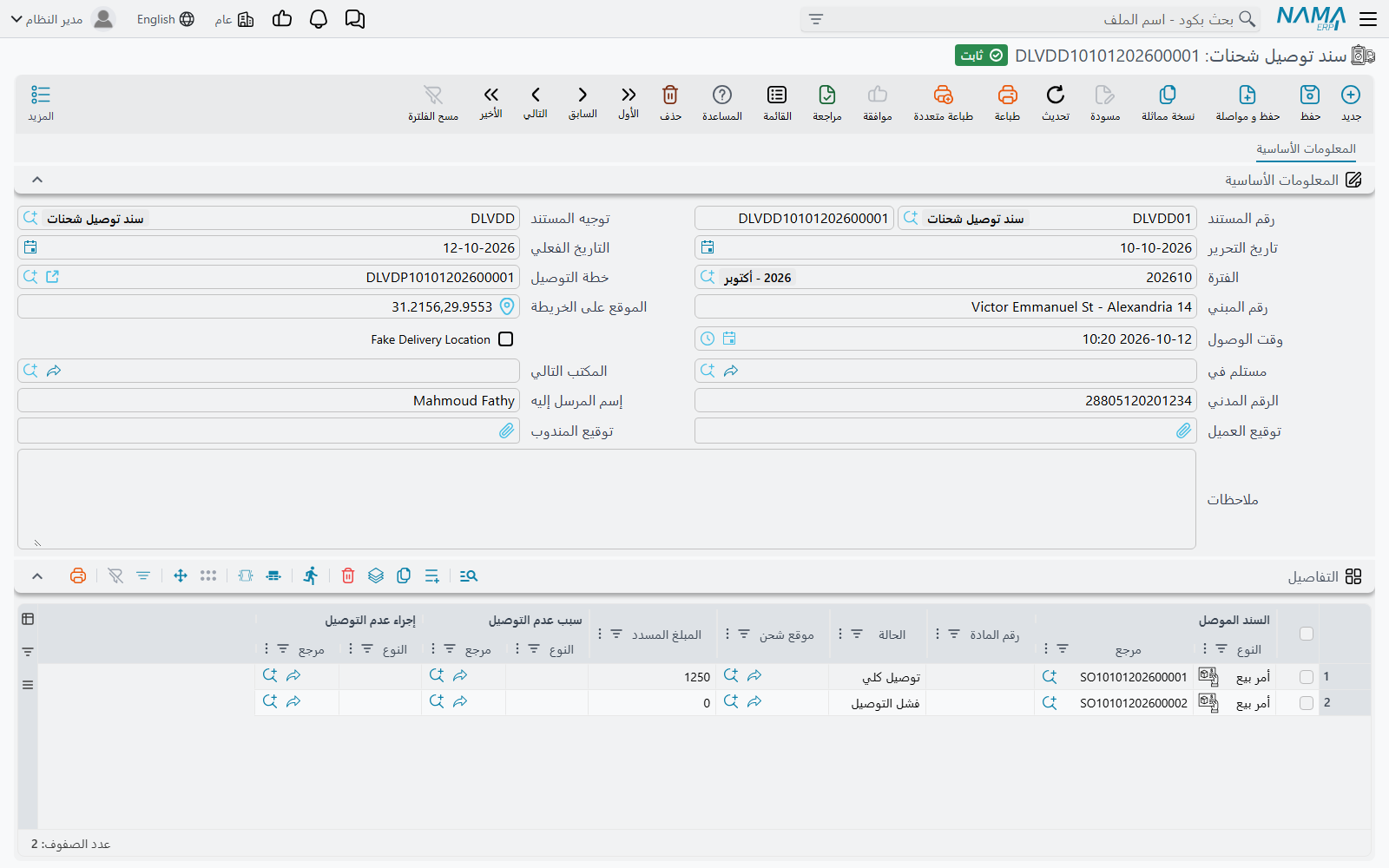Click the طباعة print icon in main toolbar
The height and width of the screenshot is (868, 1389).
(x=1007, y=95)
